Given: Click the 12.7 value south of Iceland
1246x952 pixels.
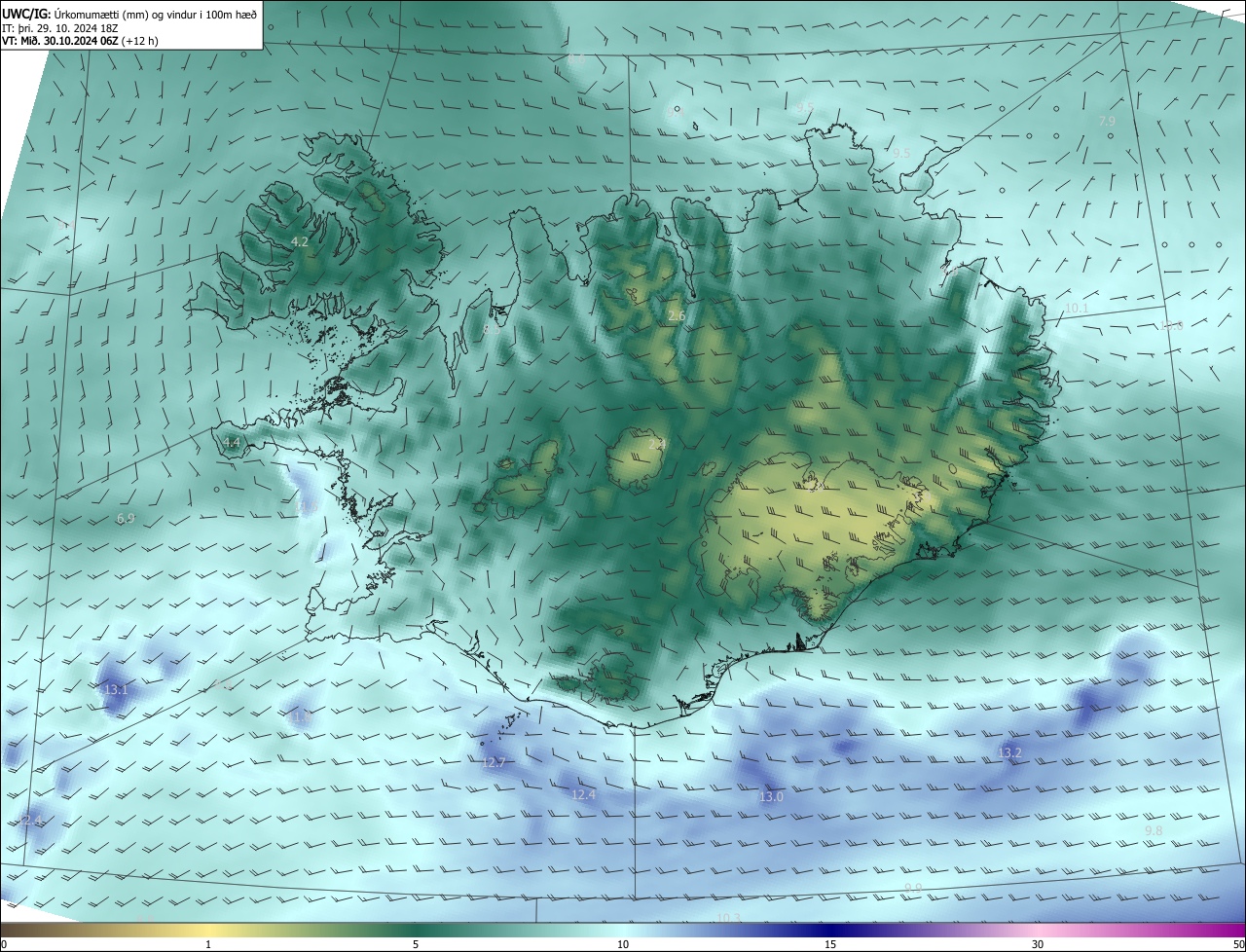Looking at the screenshot, I should (494, 762).
